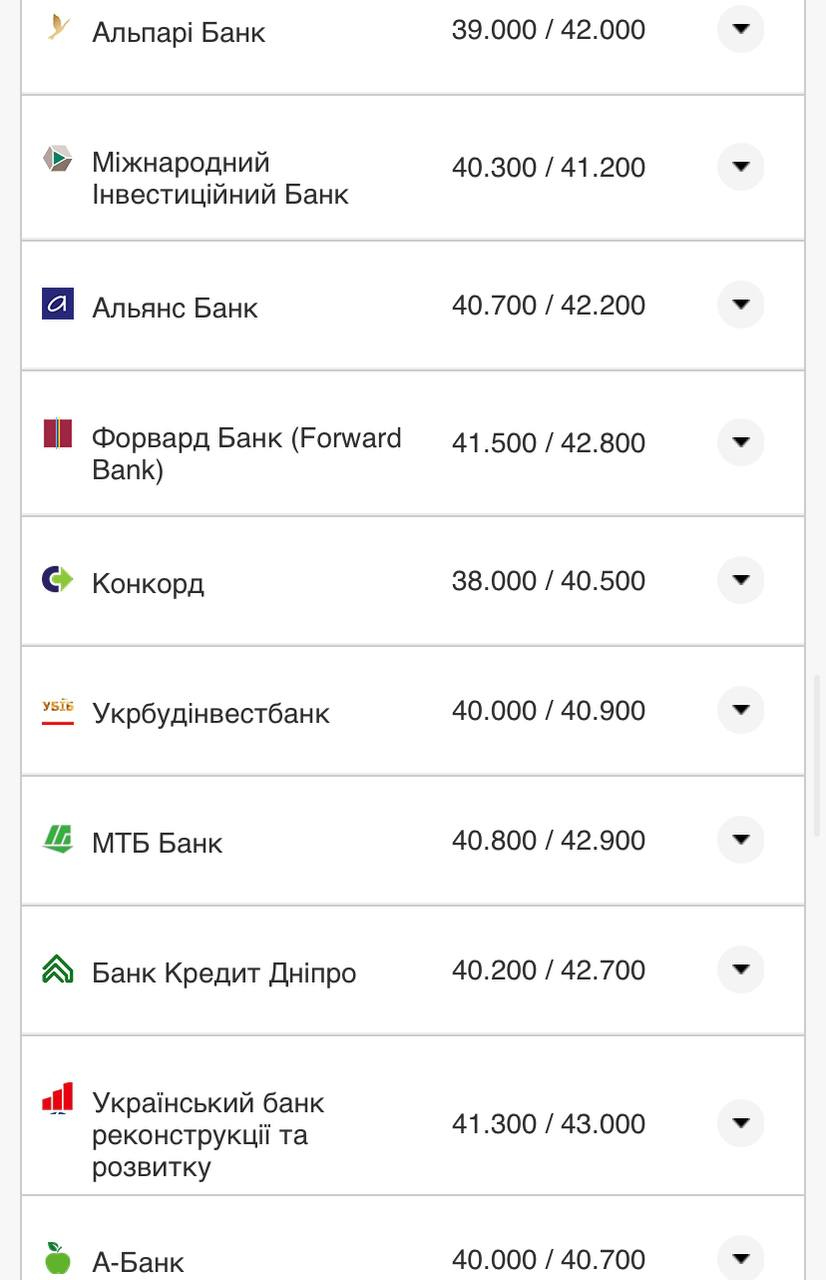This screenshot has width=826, height=1280.
Task: Expand Український банк реконструкції та розвитку details
Action: tap(741, 1123)
